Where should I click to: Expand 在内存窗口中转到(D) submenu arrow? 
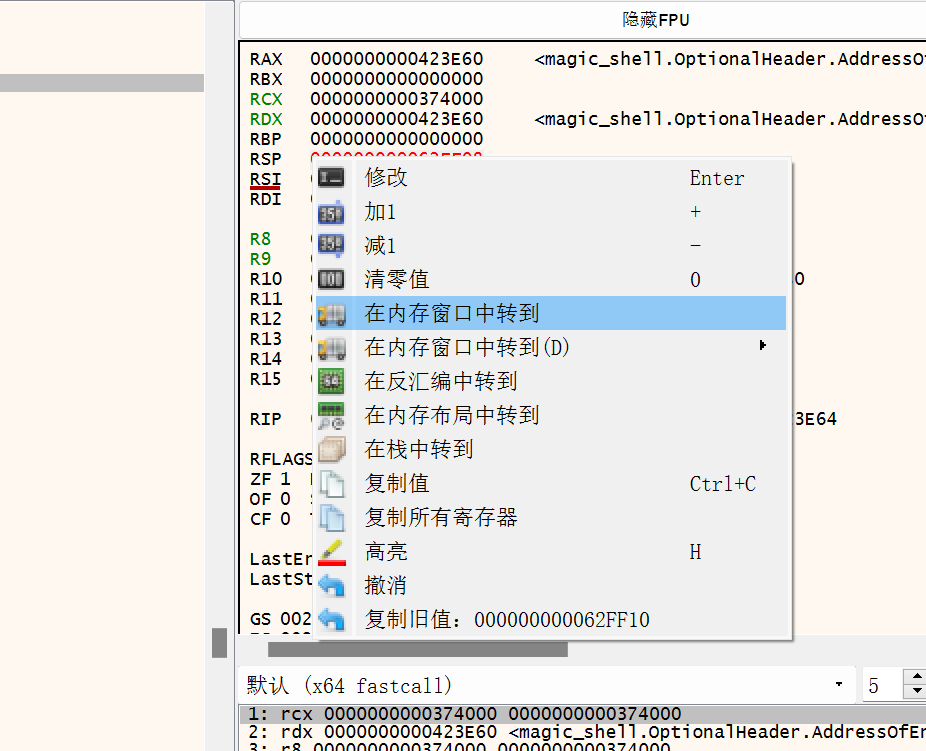(x=762, y=345)
